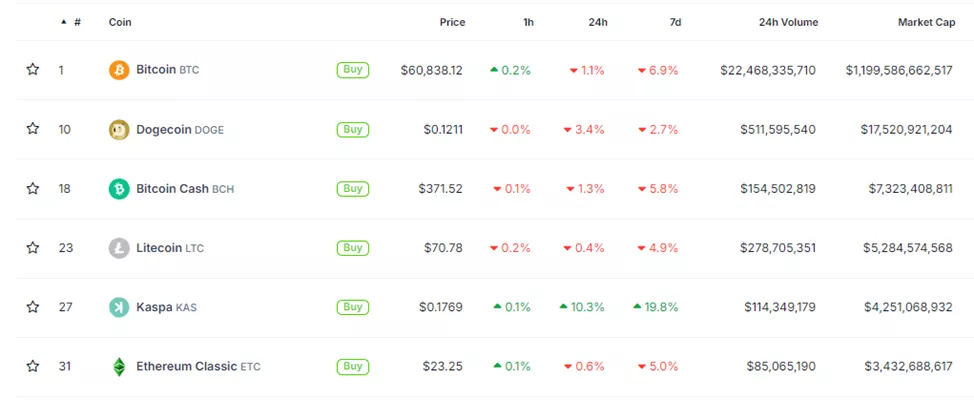Star Ethereum Classic row

tap(33, 366)
